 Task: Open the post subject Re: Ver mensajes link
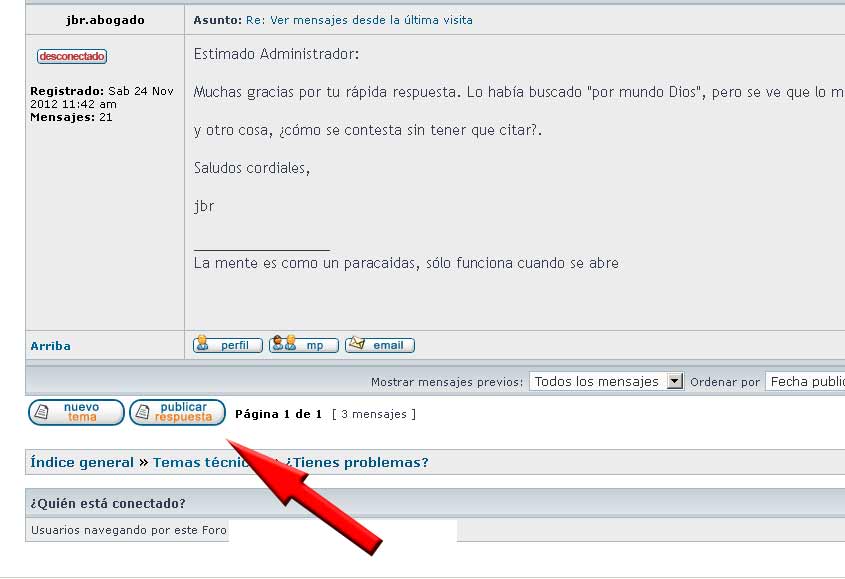359,20
